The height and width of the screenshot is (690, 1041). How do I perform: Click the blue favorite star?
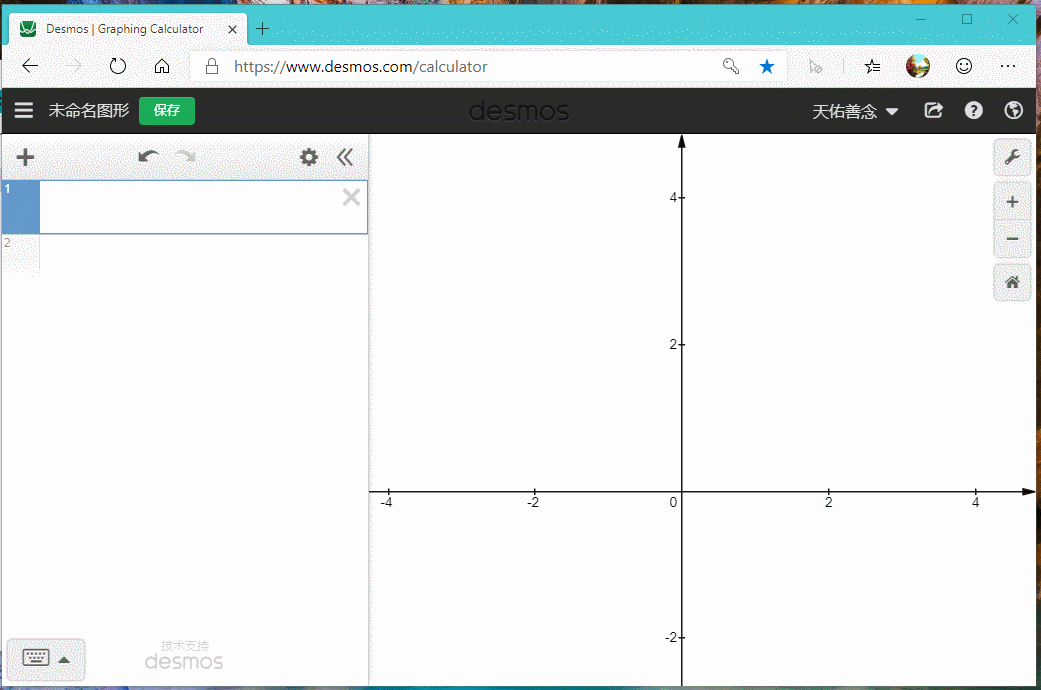767,66
